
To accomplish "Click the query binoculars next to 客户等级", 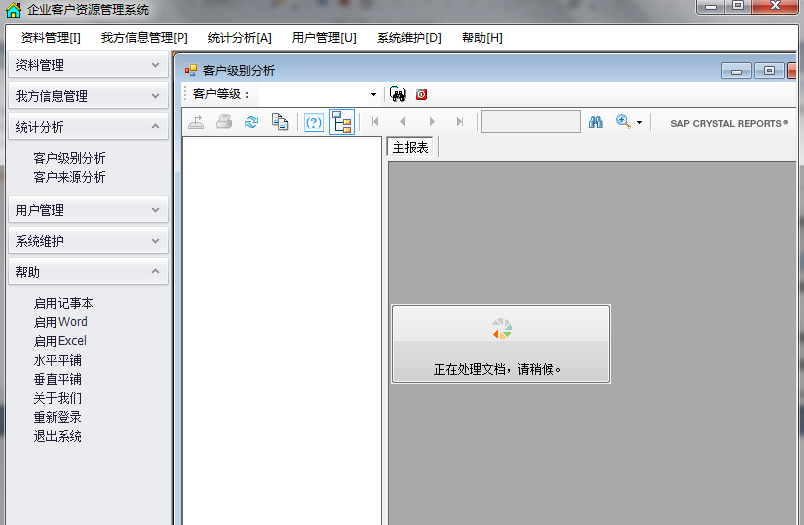I will pos(398,94).
